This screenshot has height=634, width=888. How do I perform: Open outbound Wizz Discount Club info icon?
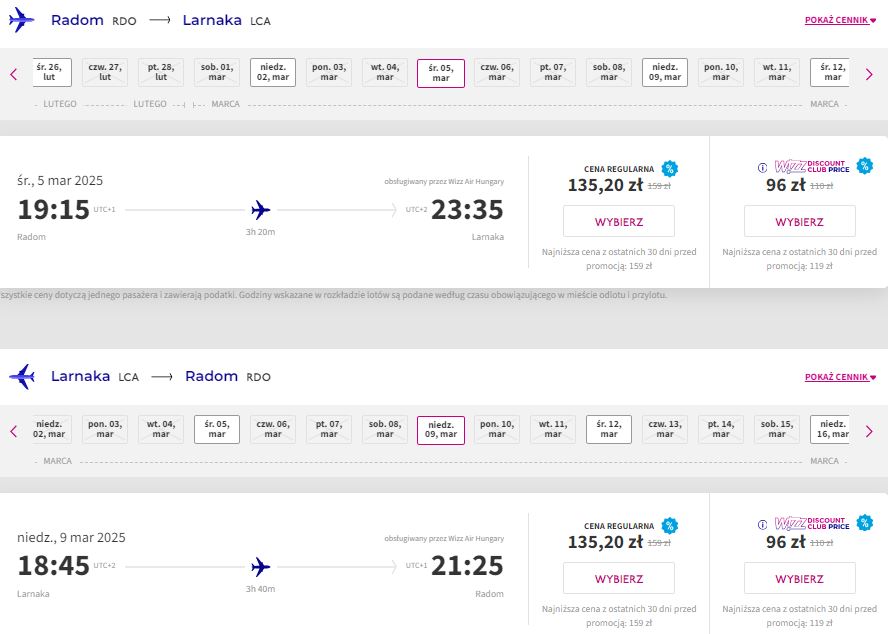point(762,168)
